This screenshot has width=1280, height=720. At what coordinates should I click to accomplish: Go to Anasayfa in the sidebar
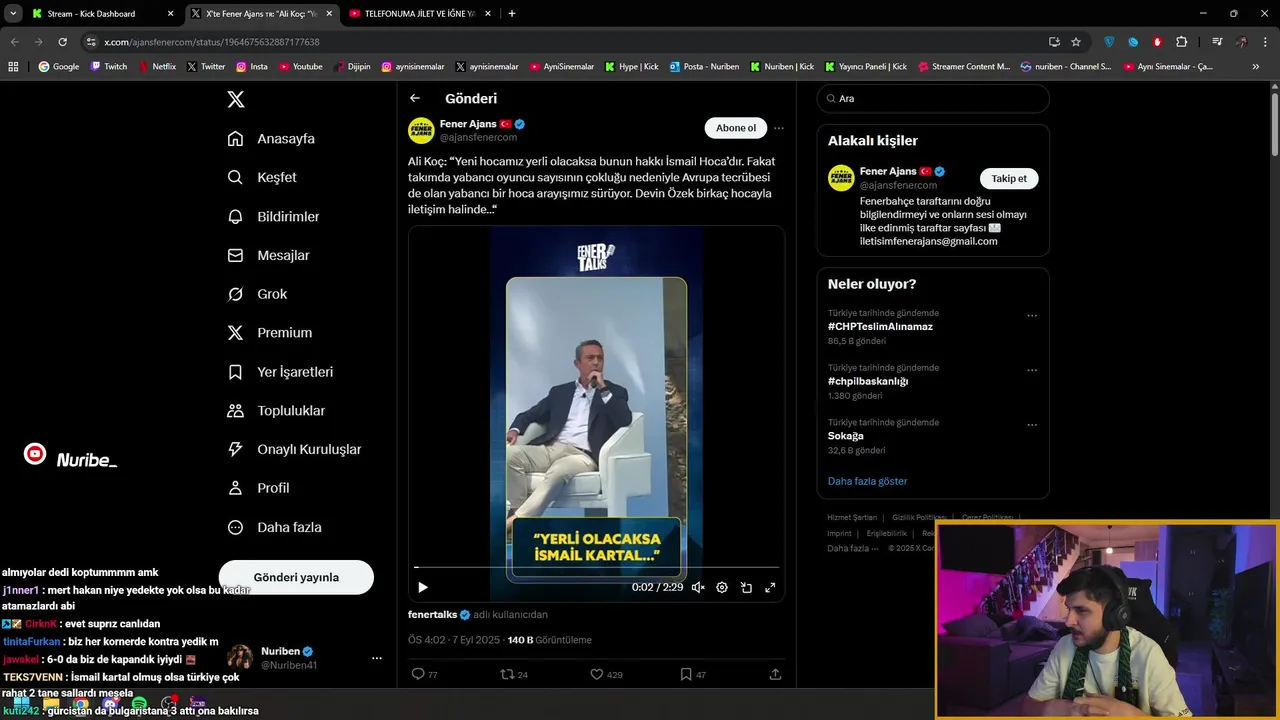click(x=271, y=139)
